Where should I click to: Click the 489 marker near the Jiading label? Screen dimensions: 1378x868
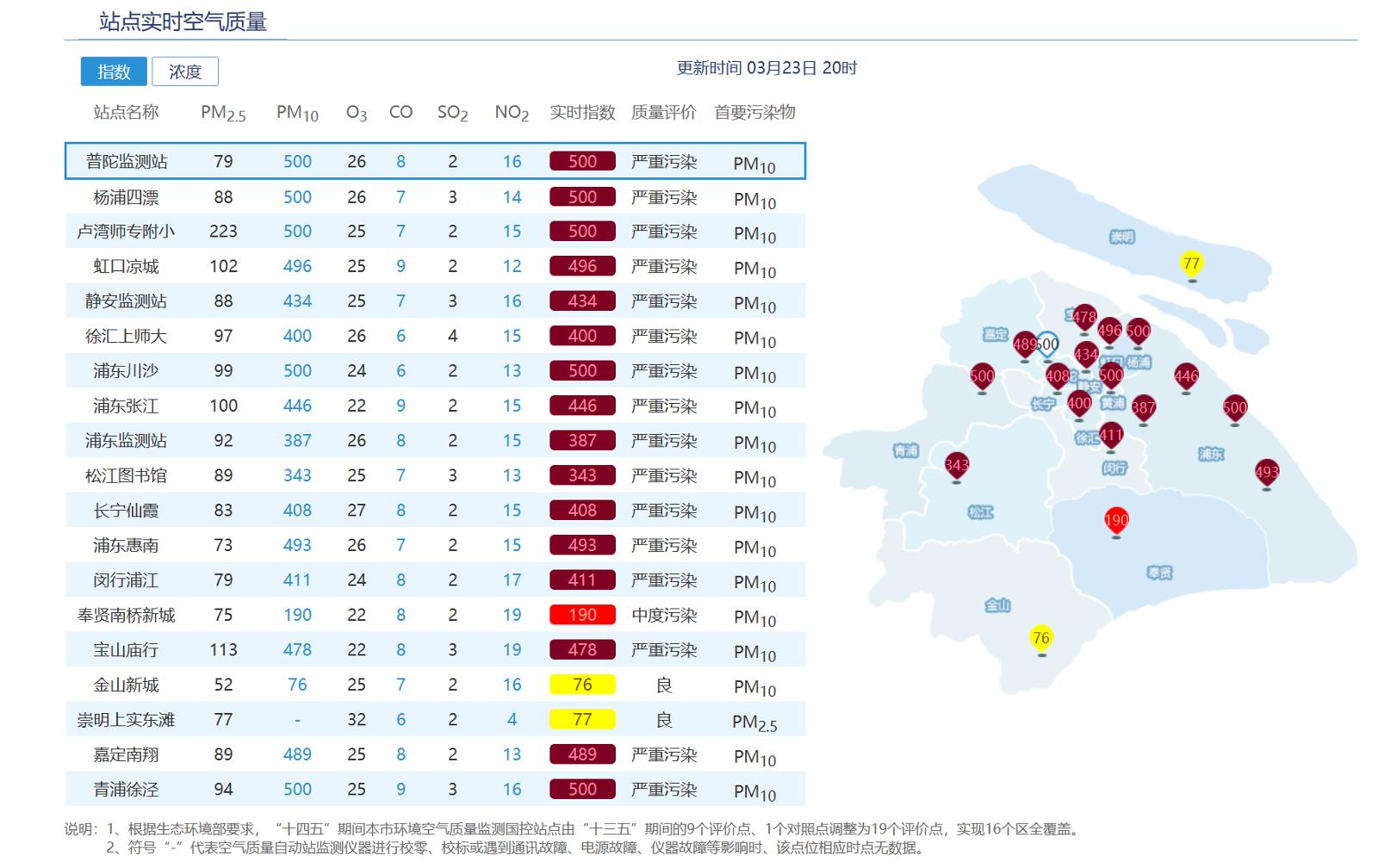pos(1025,345)
